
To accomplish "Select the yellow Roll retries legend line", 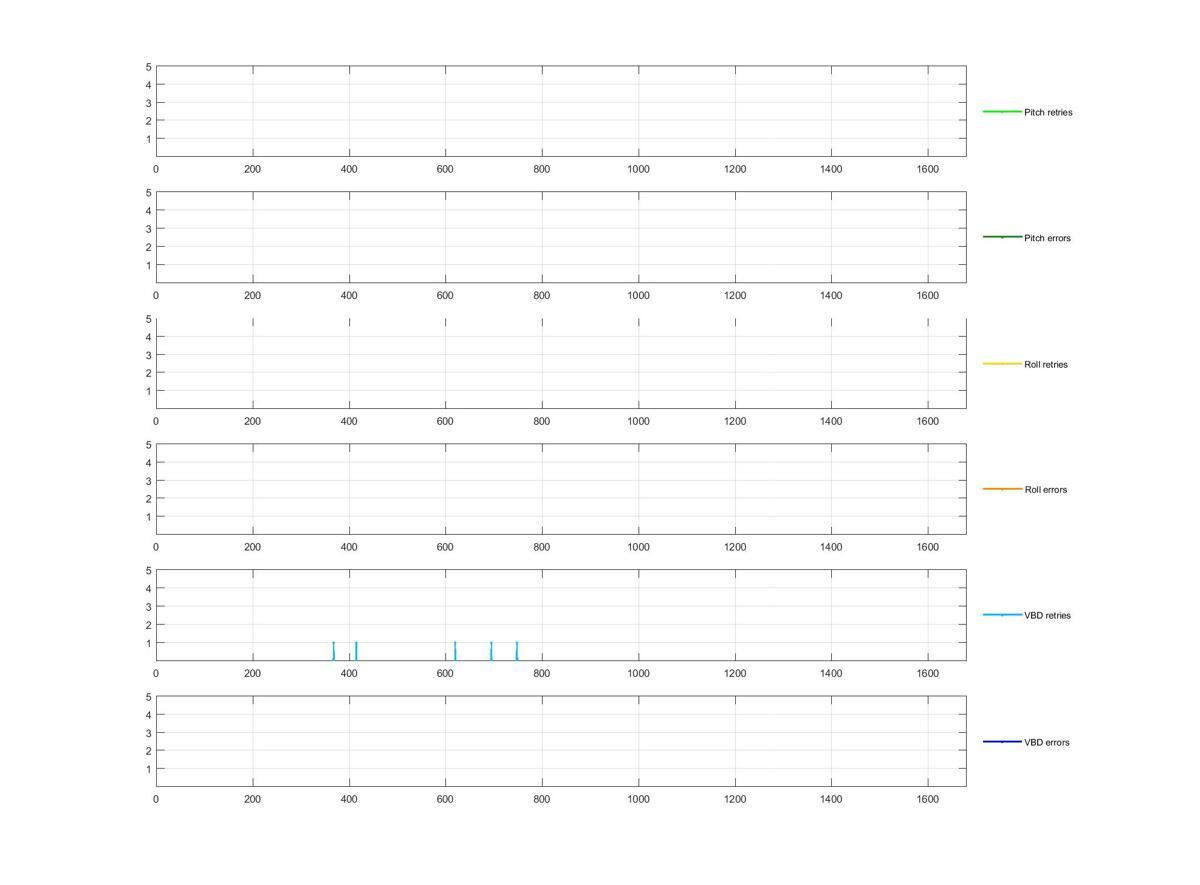I will coord(1002,363).
